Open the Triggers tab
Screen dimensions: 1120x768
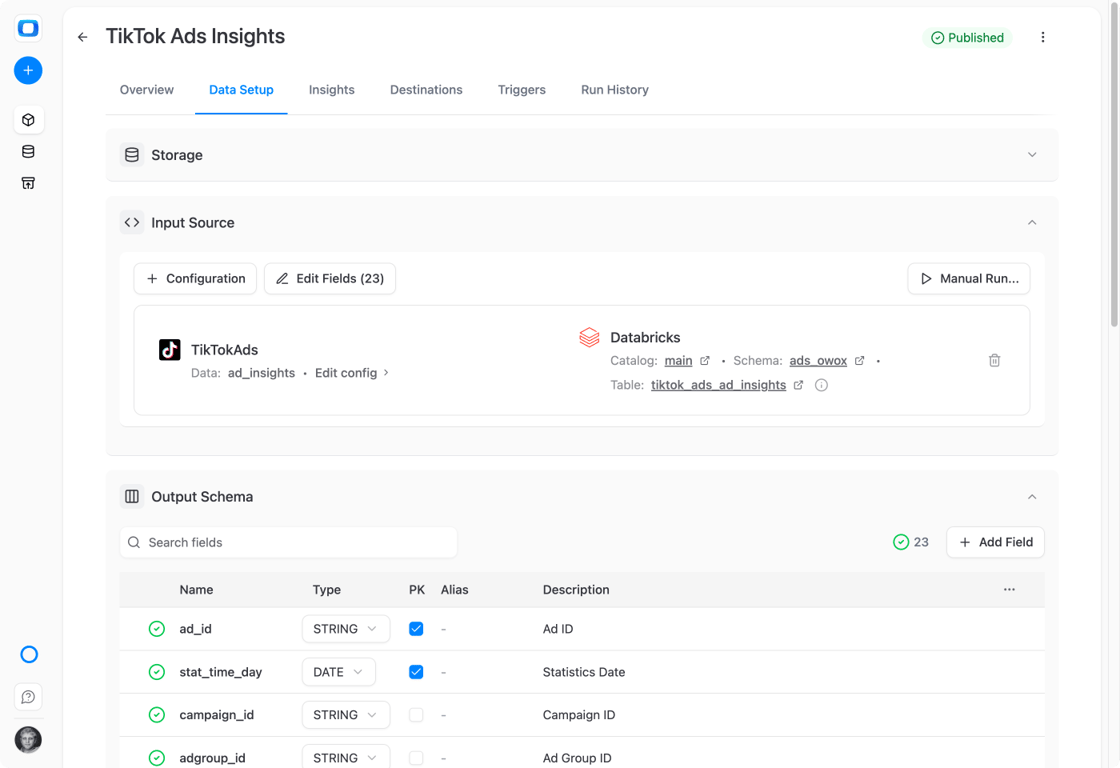[x=521, y=90]
